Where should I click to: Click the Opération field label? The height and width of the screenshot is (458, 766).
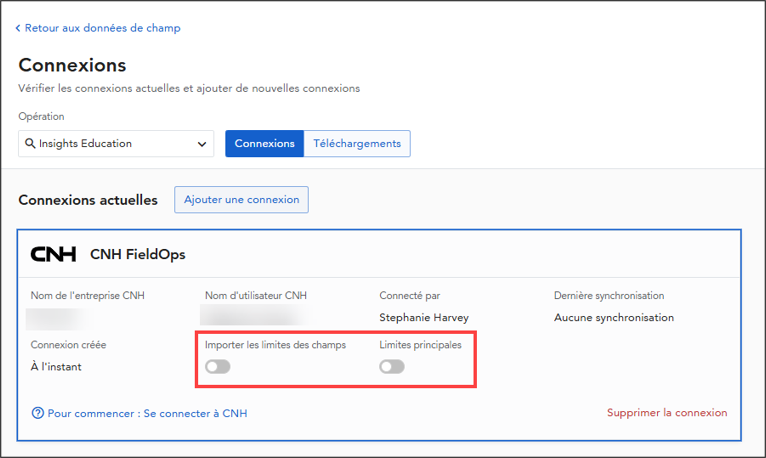click(x=42, y=116)
